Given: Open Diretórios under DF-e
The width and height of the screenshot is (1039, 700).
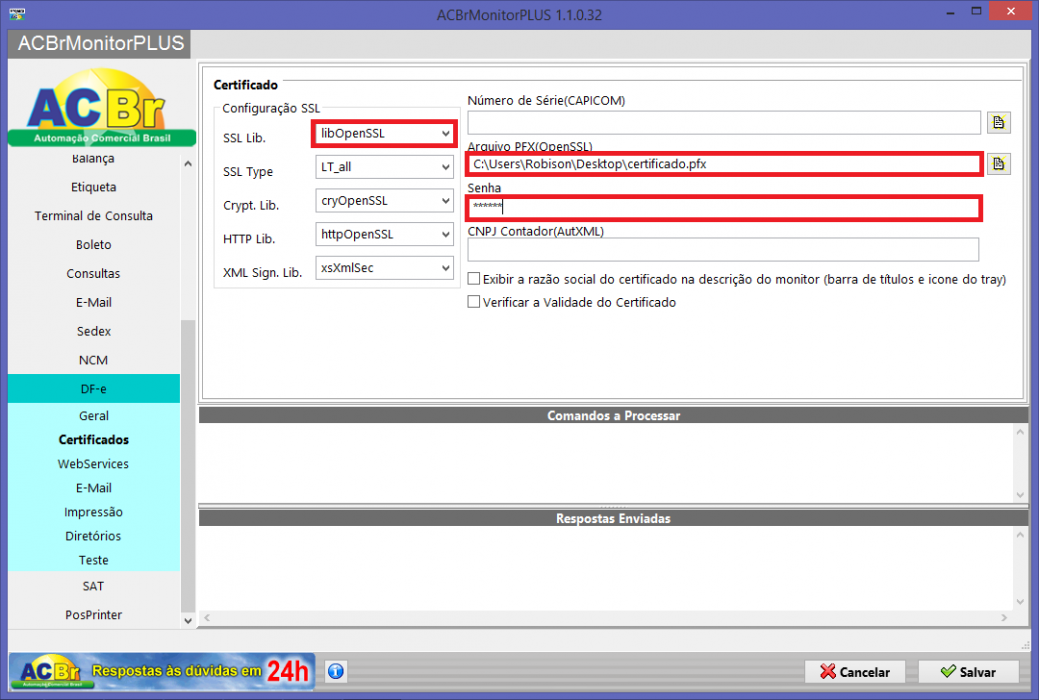Looking at the screenshot, I should 93,536.
